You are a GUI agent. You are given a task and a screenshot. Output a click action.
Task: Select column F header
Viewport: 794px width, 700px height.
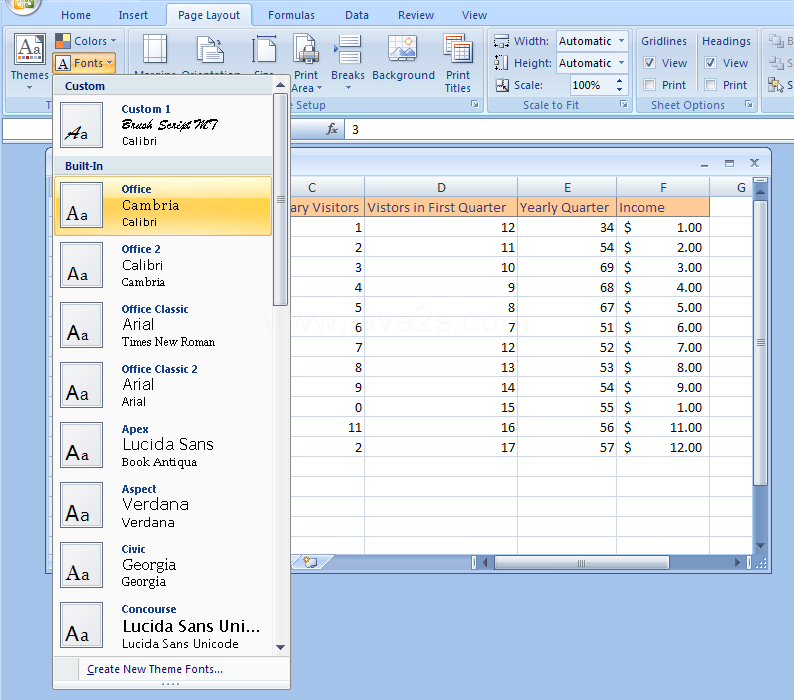[663, 187]
